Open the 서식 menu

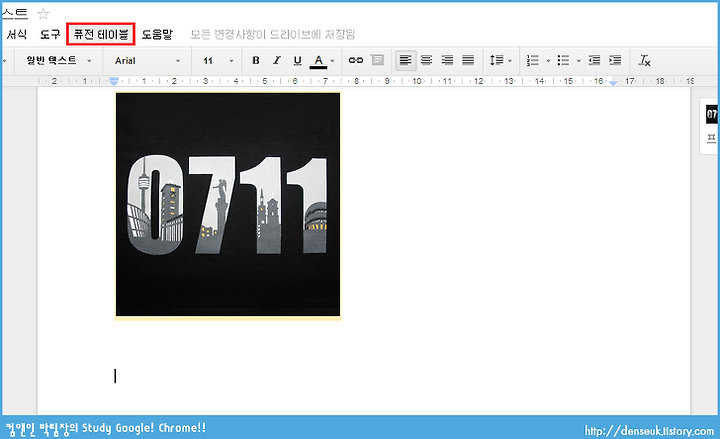17,34
